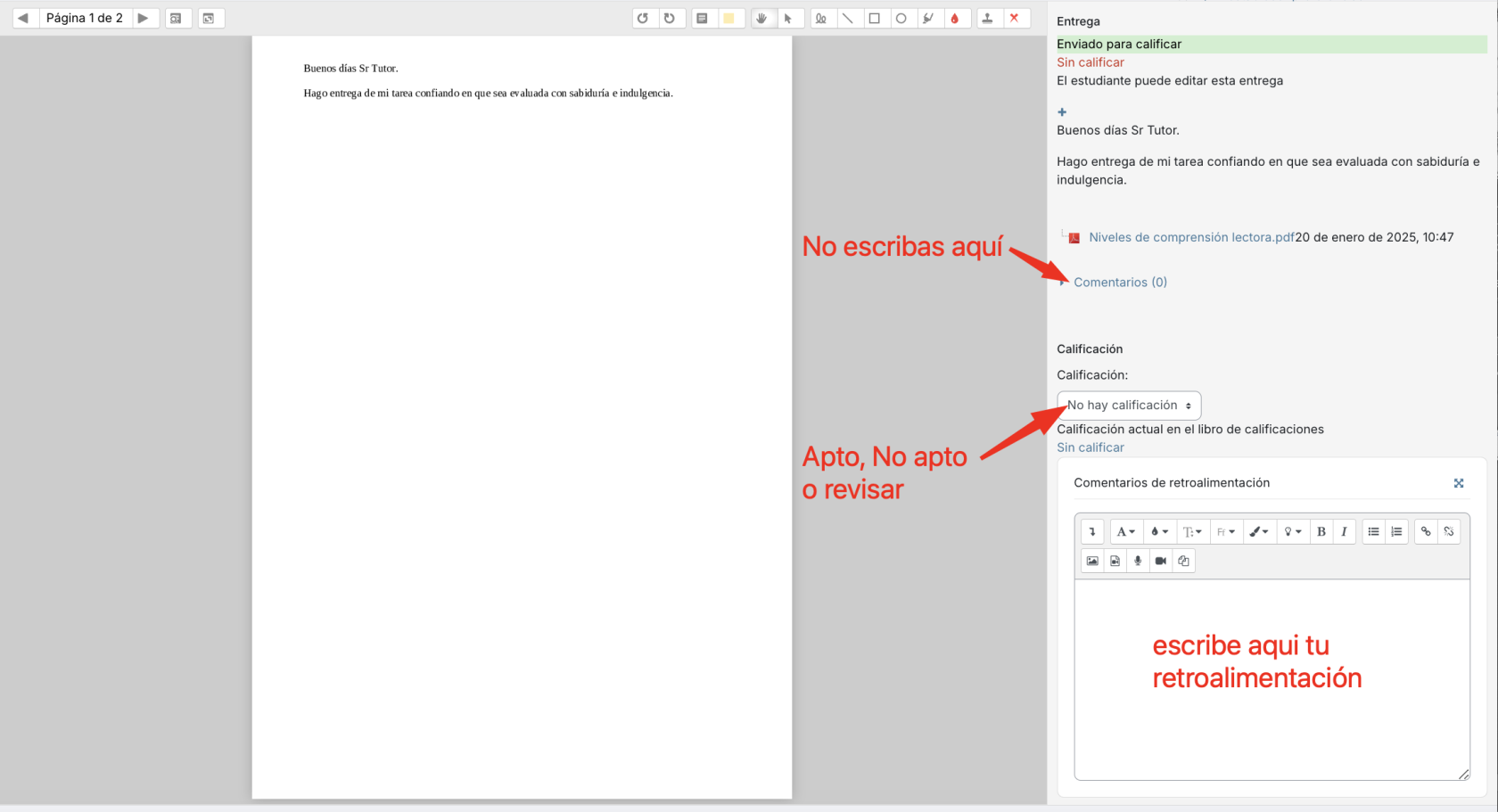Select the hand drag tool
The width and height of the screenshot is (1498, 812).
pyautogui.click(x=762, y=18)
